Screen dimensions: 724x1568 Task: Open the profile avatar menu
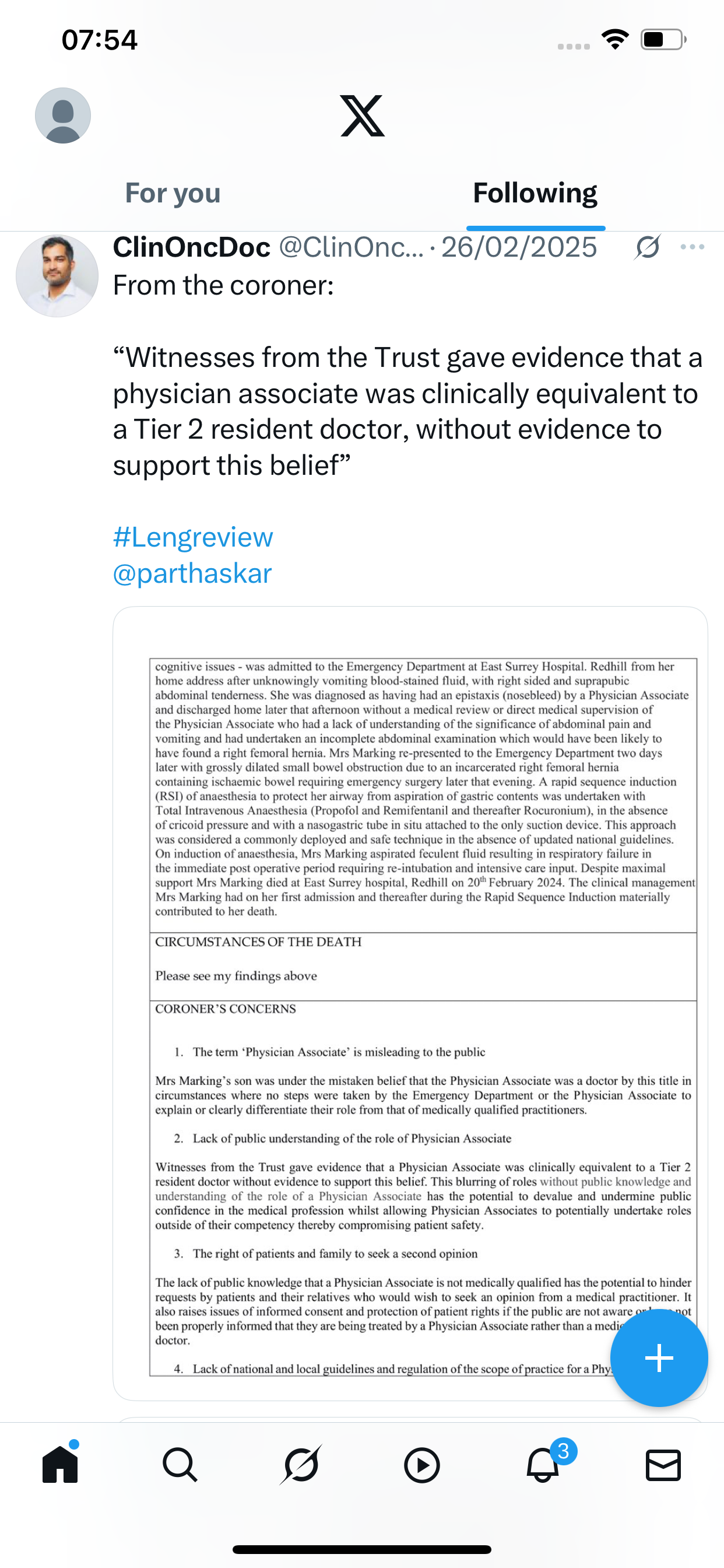point(63,116)
